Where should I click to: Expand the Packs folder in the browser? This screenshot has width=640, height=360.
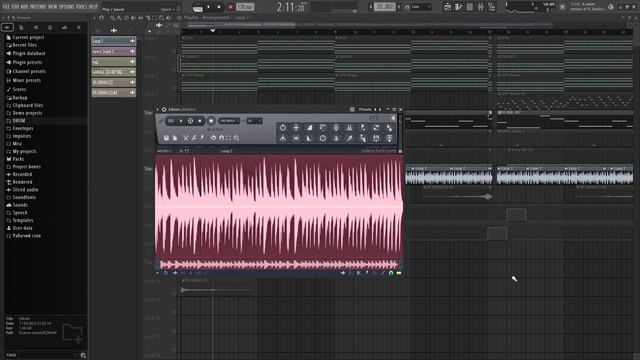(18, 159)
